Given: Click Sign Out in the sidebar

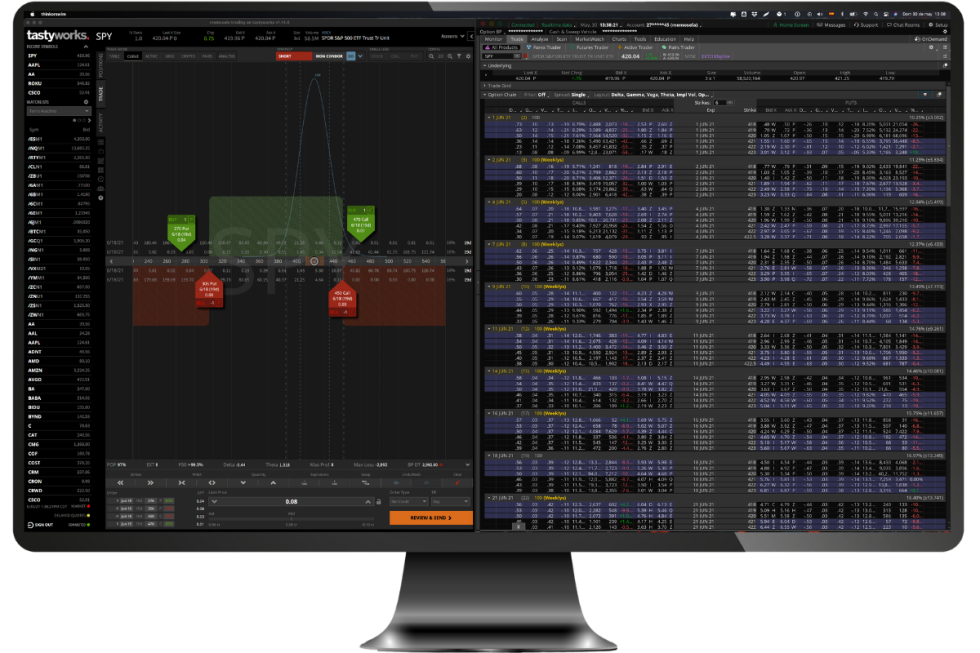Looking at the screenshot, I should [42, 524].
